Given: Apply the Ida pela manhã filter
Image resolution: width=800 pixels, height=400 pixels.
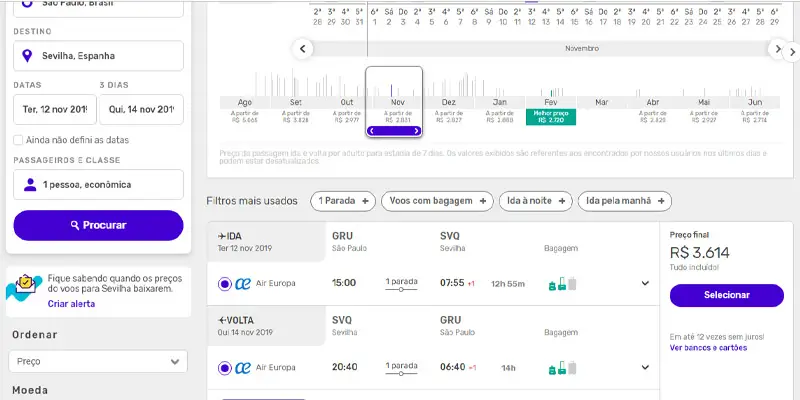Looking at the screenshot, I should 624,201.
